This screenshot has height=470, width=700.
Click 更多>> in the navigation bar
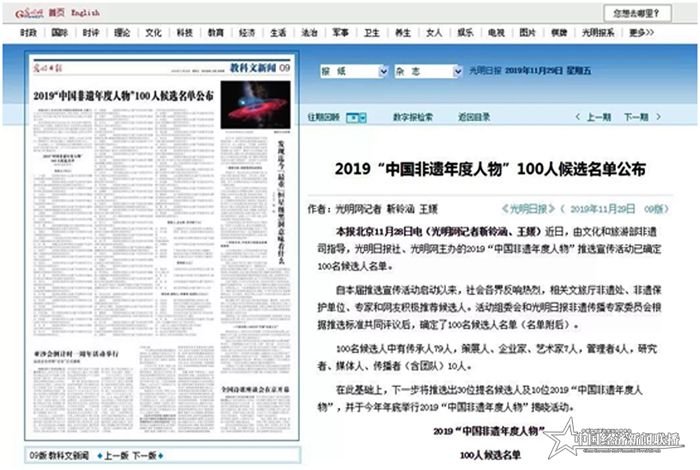[x=642, y=33]
